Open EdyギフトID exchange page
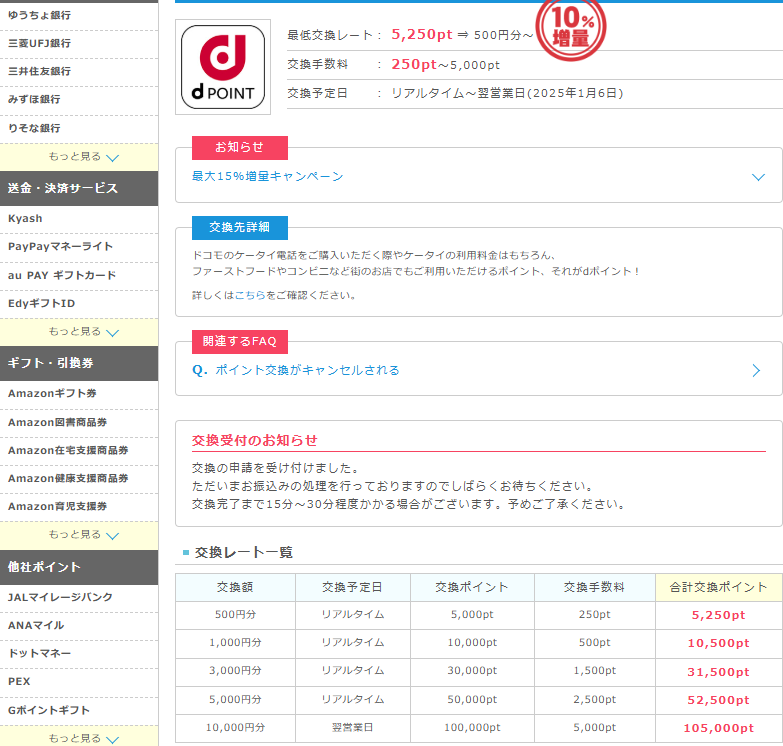The height and width of the screenshot is (746, 783). [41, 304]
